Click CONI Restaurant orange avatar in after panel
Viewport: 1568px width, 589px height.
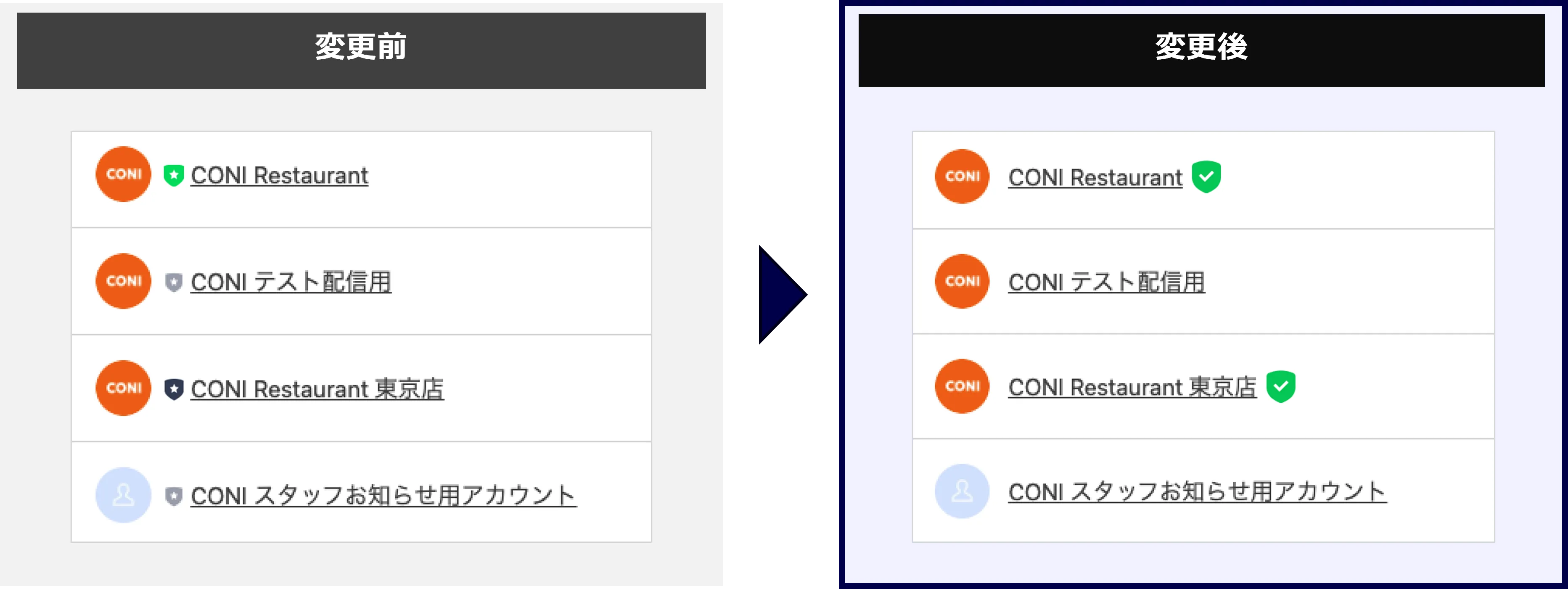click(x=962, y=177)
